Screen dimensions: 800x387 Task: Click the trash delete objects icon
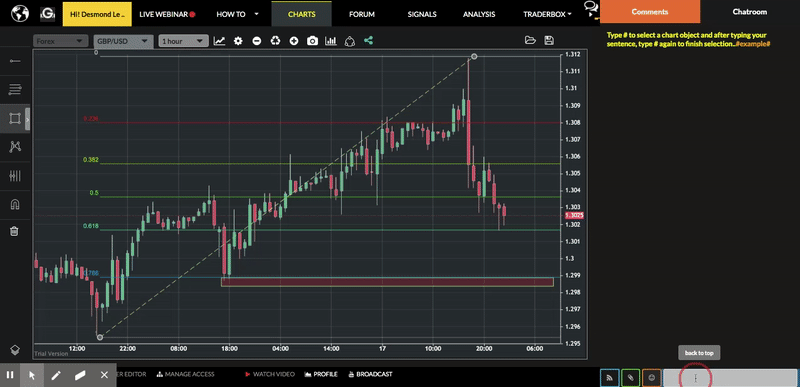pyautogui.click(x=15, y=231)
